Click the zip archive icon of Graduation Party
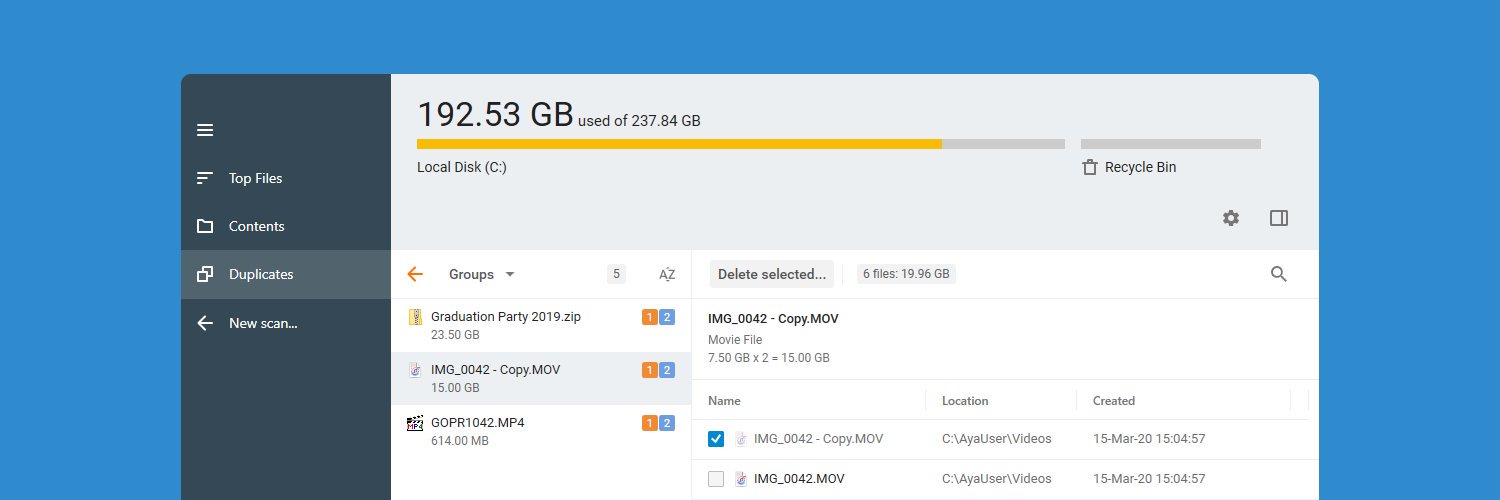This screenshot has height=500, width=1500. coord(415,317)
